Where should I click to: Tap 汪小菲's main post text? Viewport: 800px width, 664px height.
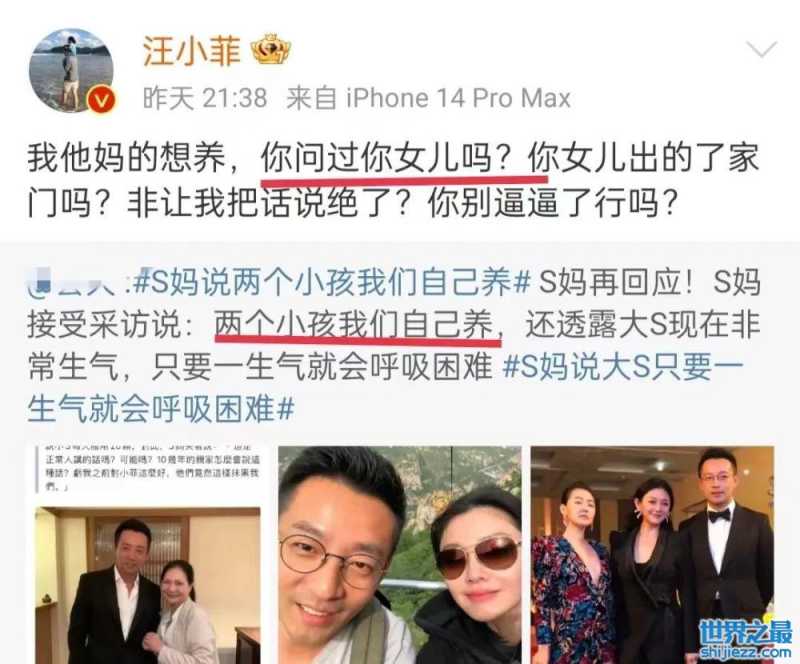click(x=393, y=181)
